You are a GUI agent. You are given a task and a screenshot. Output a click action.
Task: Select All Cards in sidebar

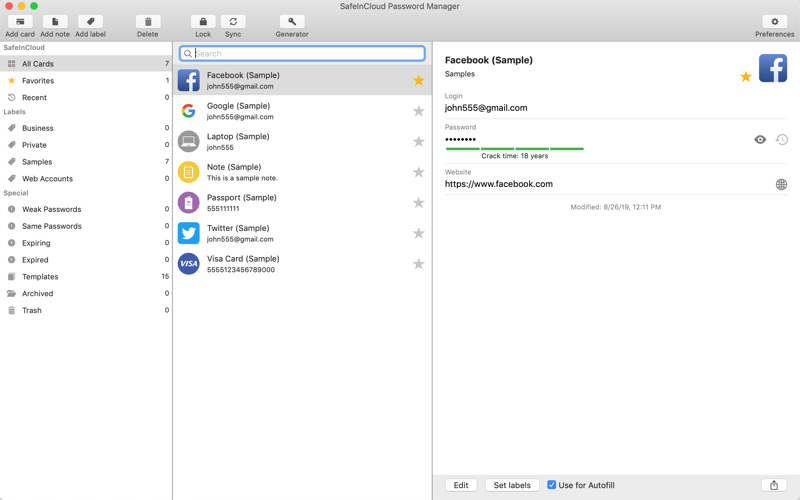tap(86, 64)
